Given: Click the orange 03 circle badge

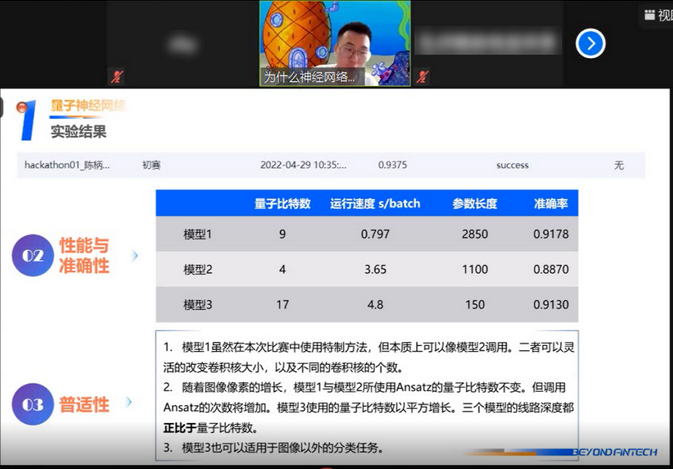Looking at the screenshot, I should (32, 404).
